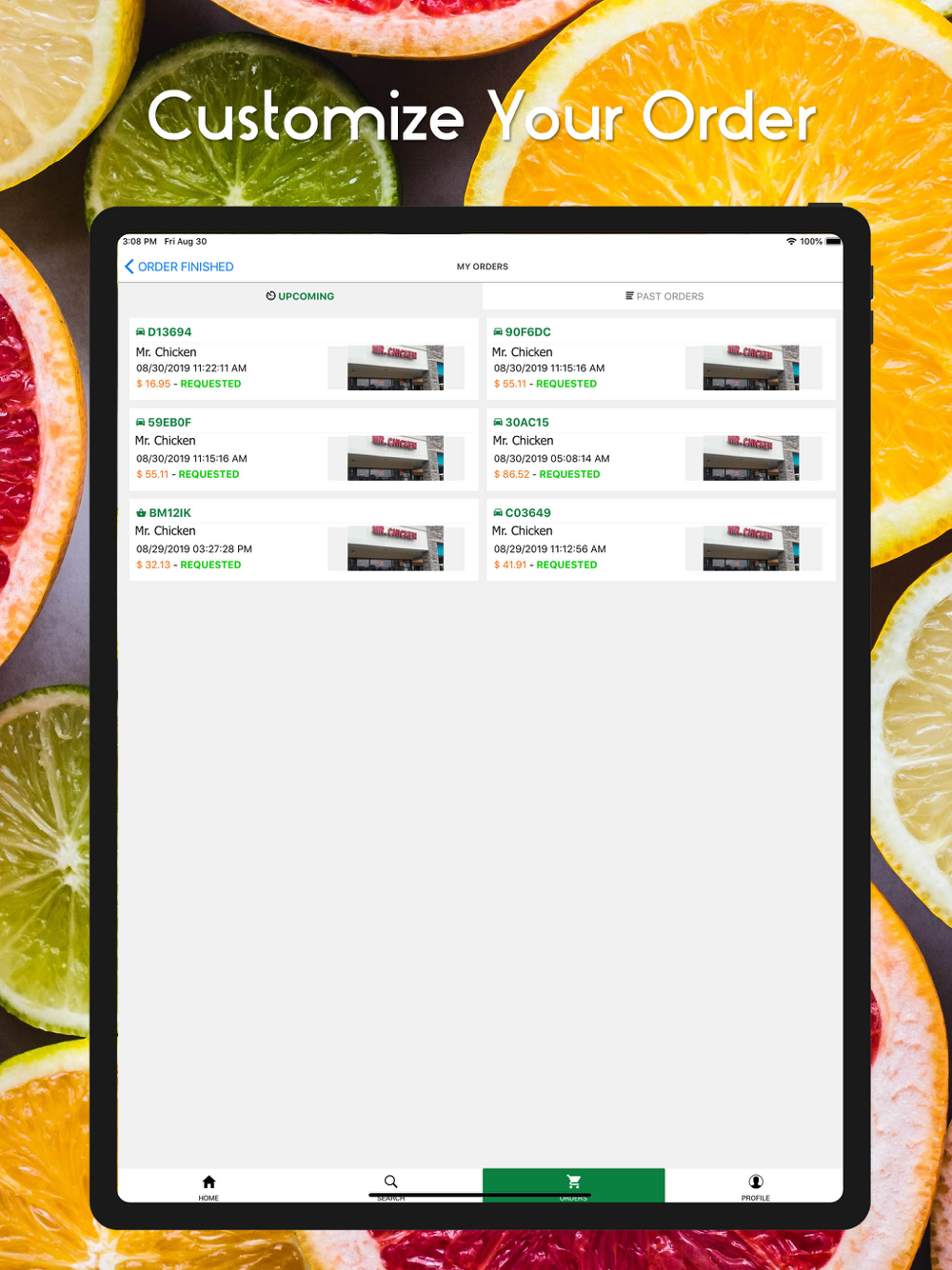Screen dimensions: 952x1270
Task: Switch to the Past Orders tab
Action: [664, 296]
